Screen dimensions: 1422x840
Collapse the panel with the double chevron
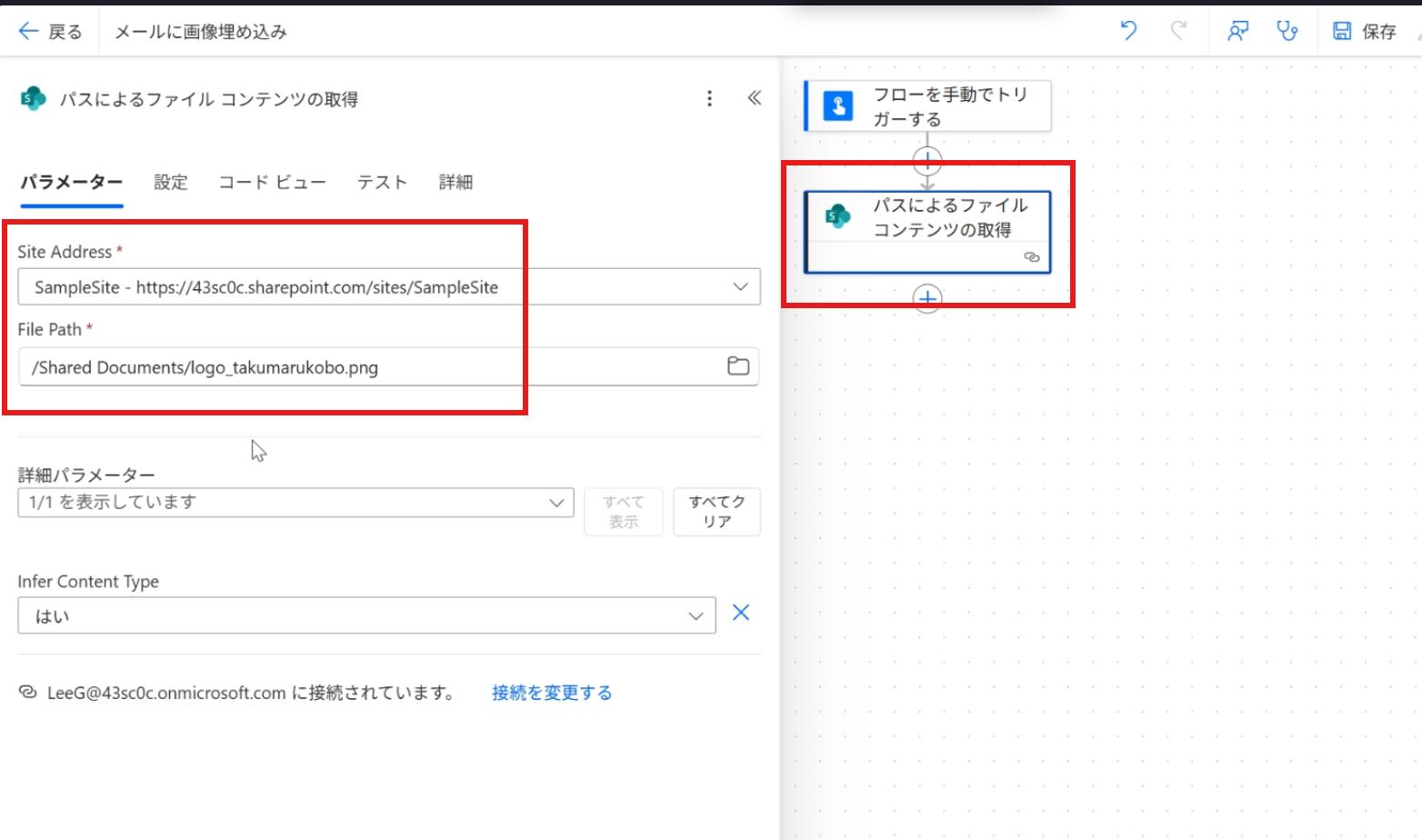pos(754,98)
